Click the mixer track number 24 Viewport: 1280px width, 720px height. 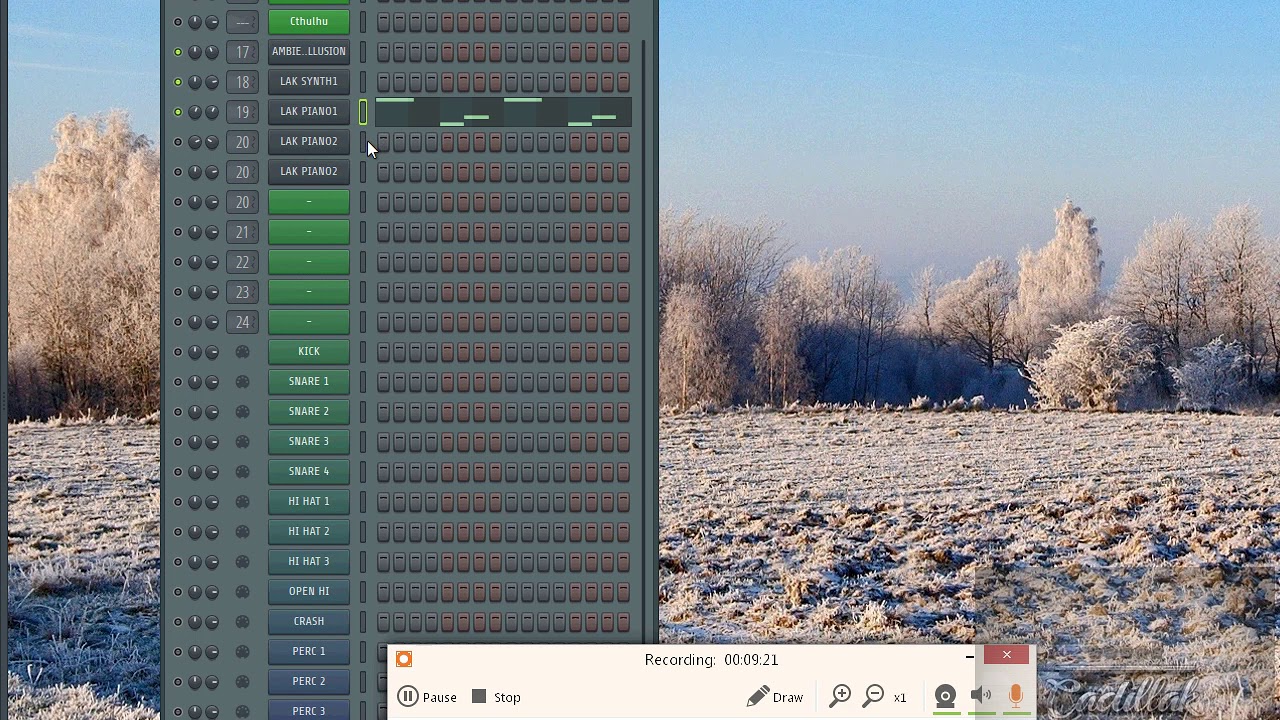coord(242,322)
